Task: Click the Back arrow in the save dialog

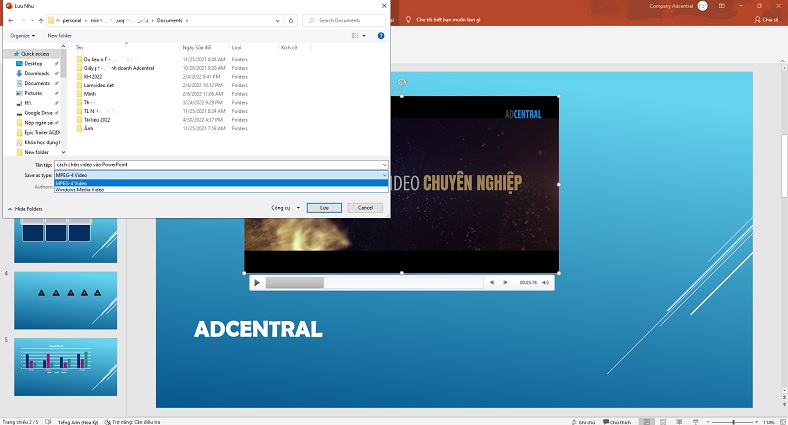Action: coord(9,20)
